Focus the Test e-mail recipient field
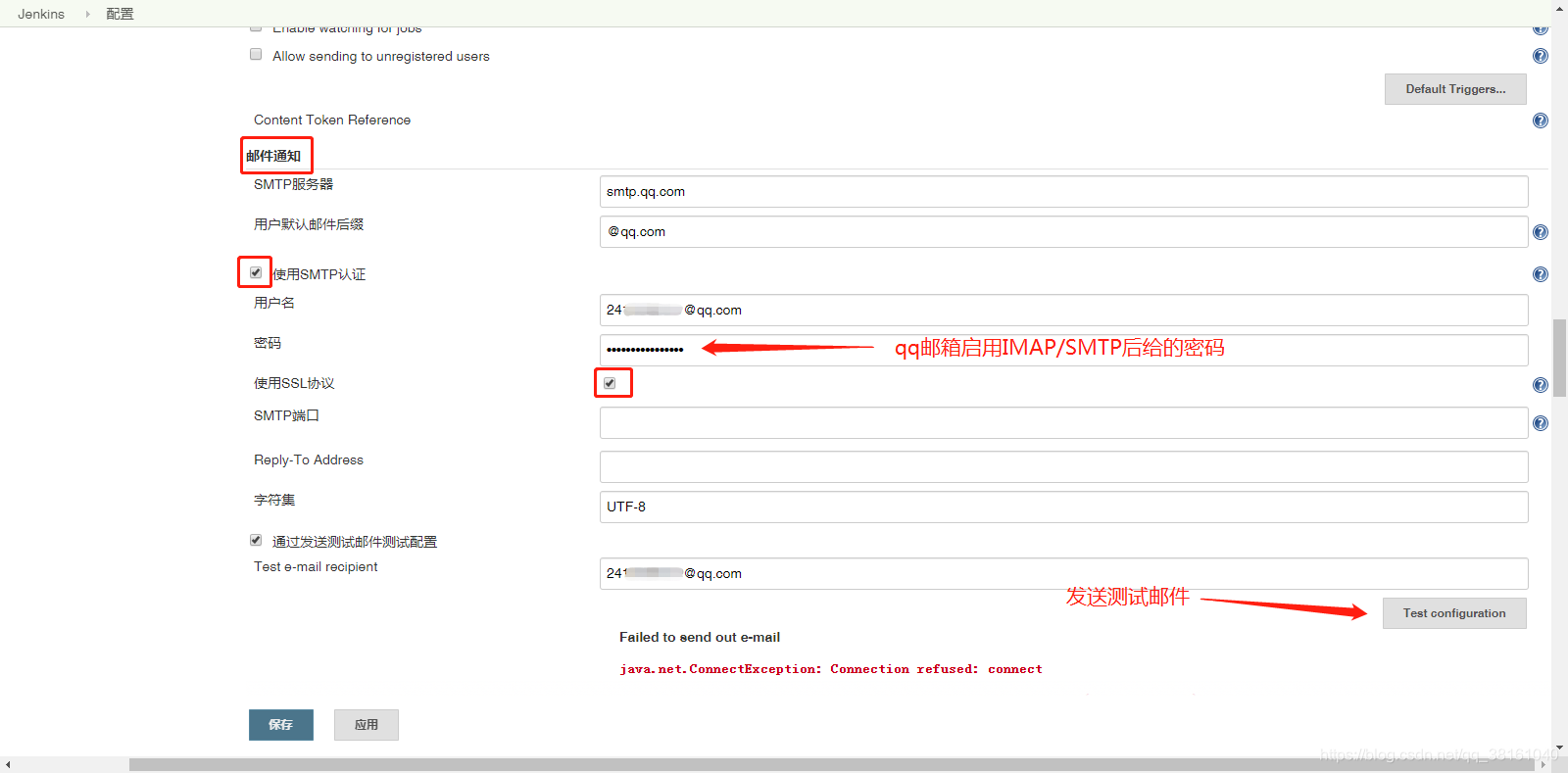The image size is (1568, 773). (x=1064, y=574)
